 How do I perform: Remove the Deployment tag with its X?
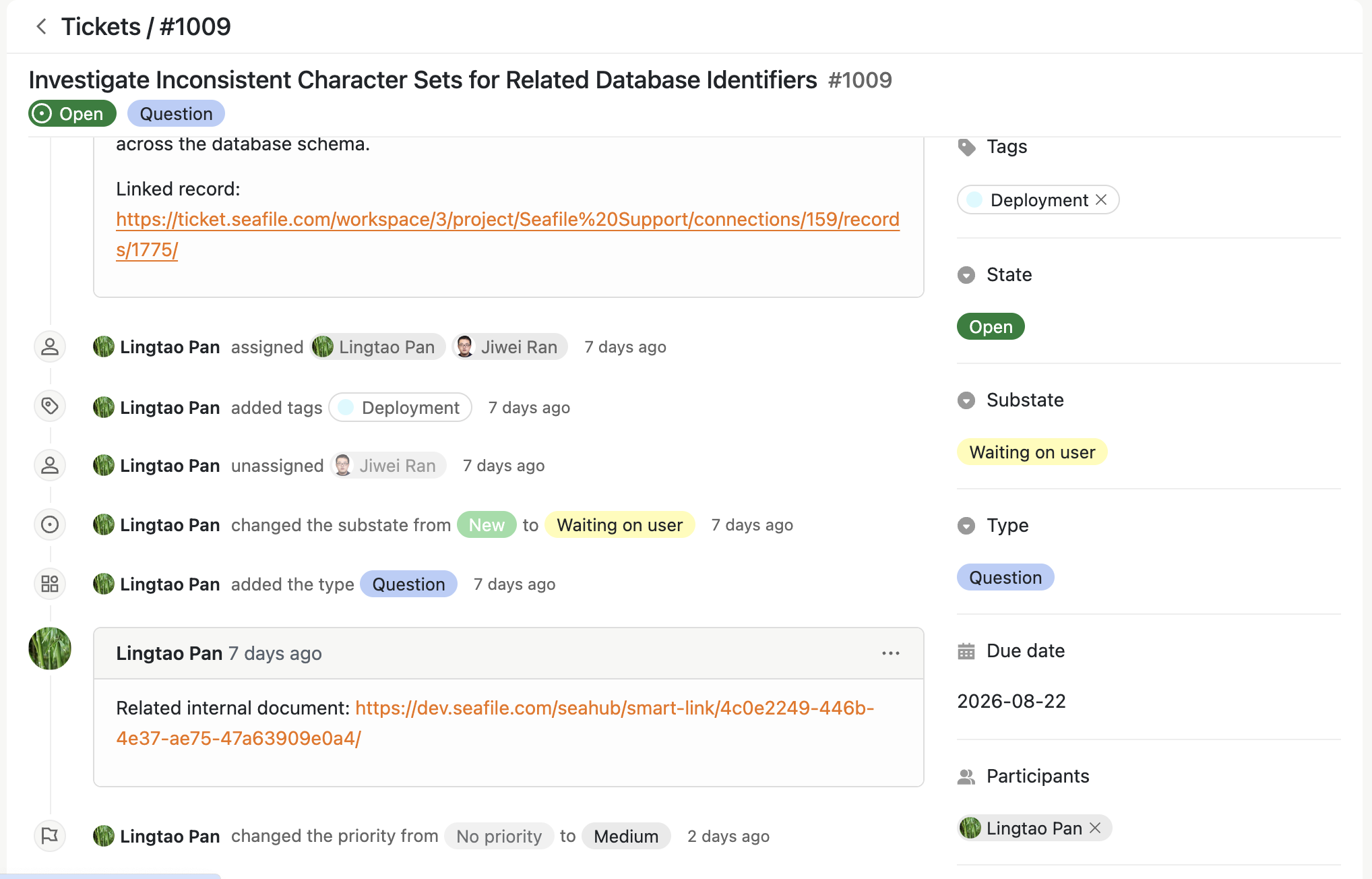coord(1101,200)
